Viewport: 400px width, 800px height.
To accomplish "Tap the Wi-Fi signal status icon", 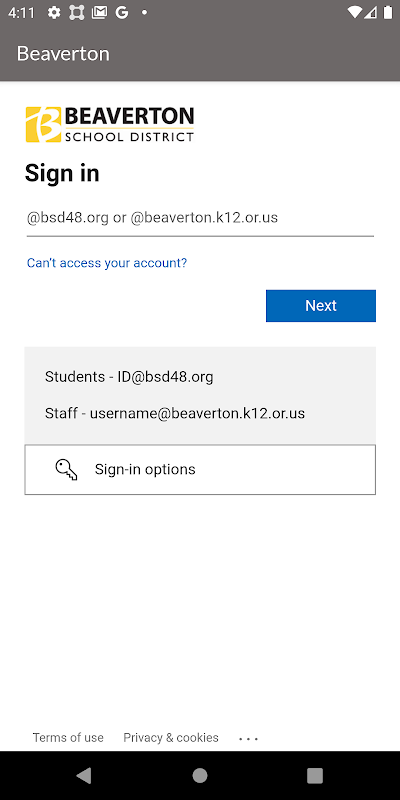I will tap(354, 13).
